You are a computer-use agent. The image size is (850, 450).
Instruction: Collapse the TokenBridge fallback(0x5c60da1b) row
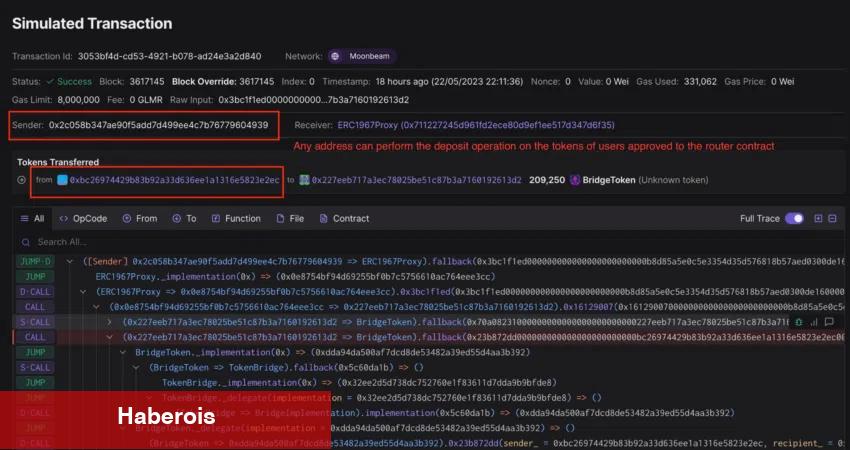click(136, 368)
